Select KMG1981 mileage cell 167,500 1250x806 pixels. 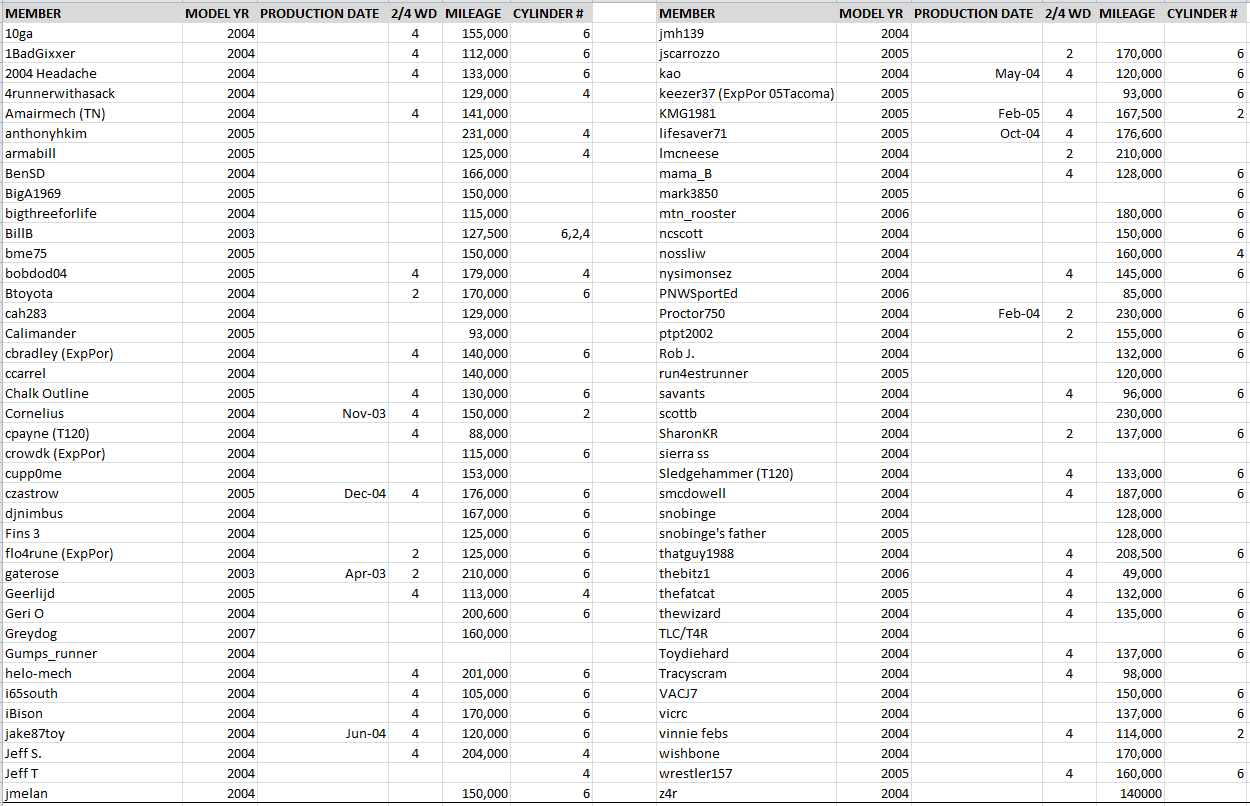coord(1131,113)
